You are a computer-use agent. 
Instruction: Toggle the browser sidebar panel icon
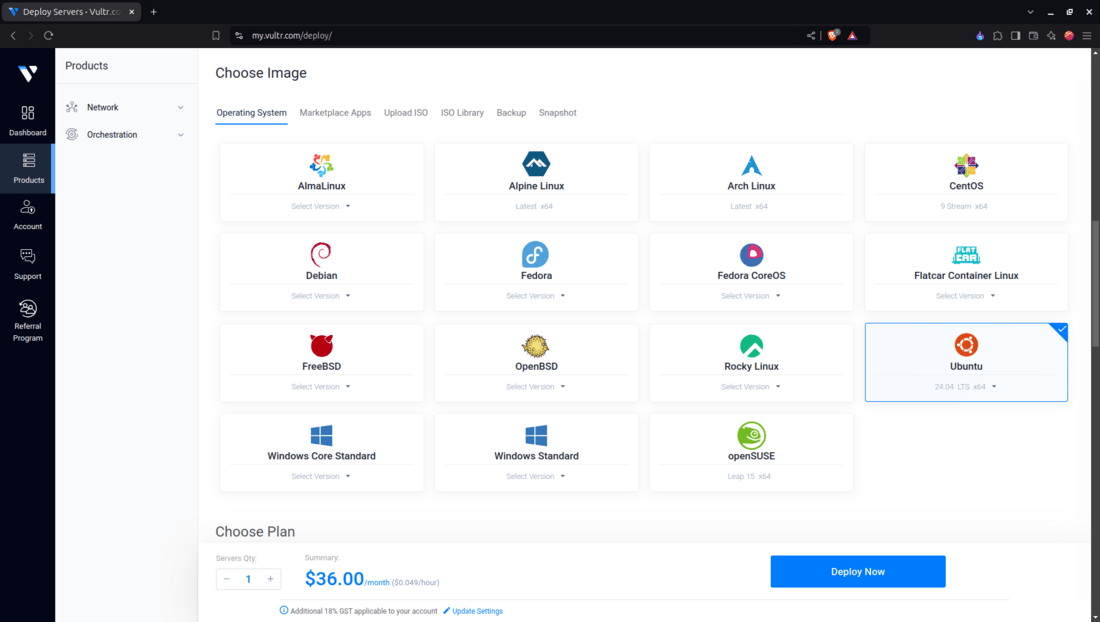click(1015, 35)
